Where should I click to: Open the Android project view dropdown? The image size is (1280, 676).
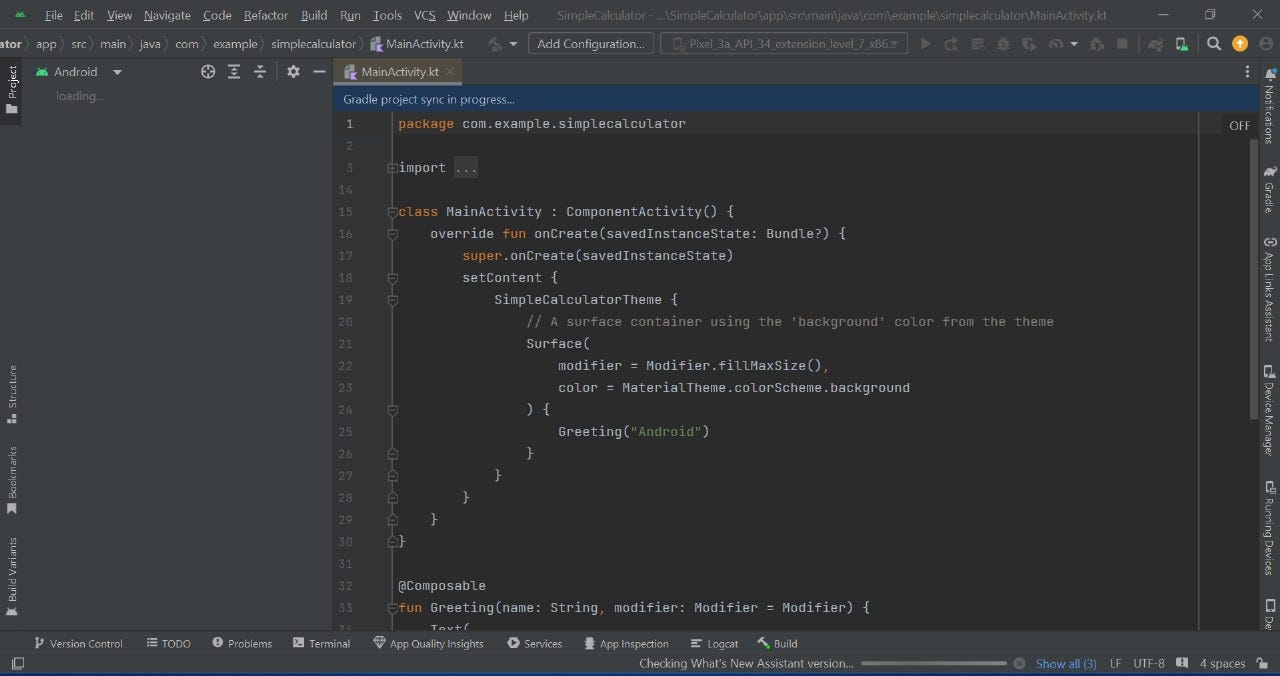point(79,72)
